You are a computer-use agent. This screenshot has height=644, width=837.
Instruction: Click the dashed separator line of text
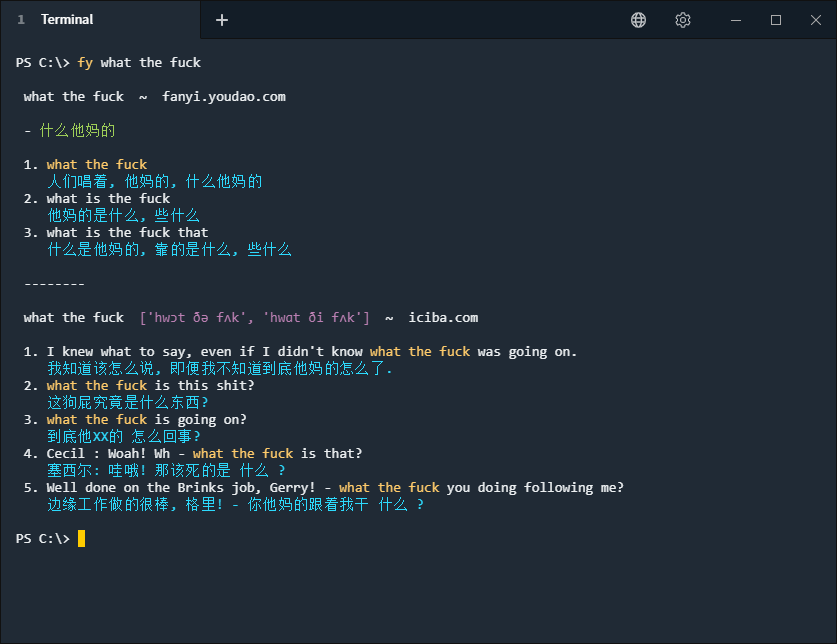[x=54, y=284]
